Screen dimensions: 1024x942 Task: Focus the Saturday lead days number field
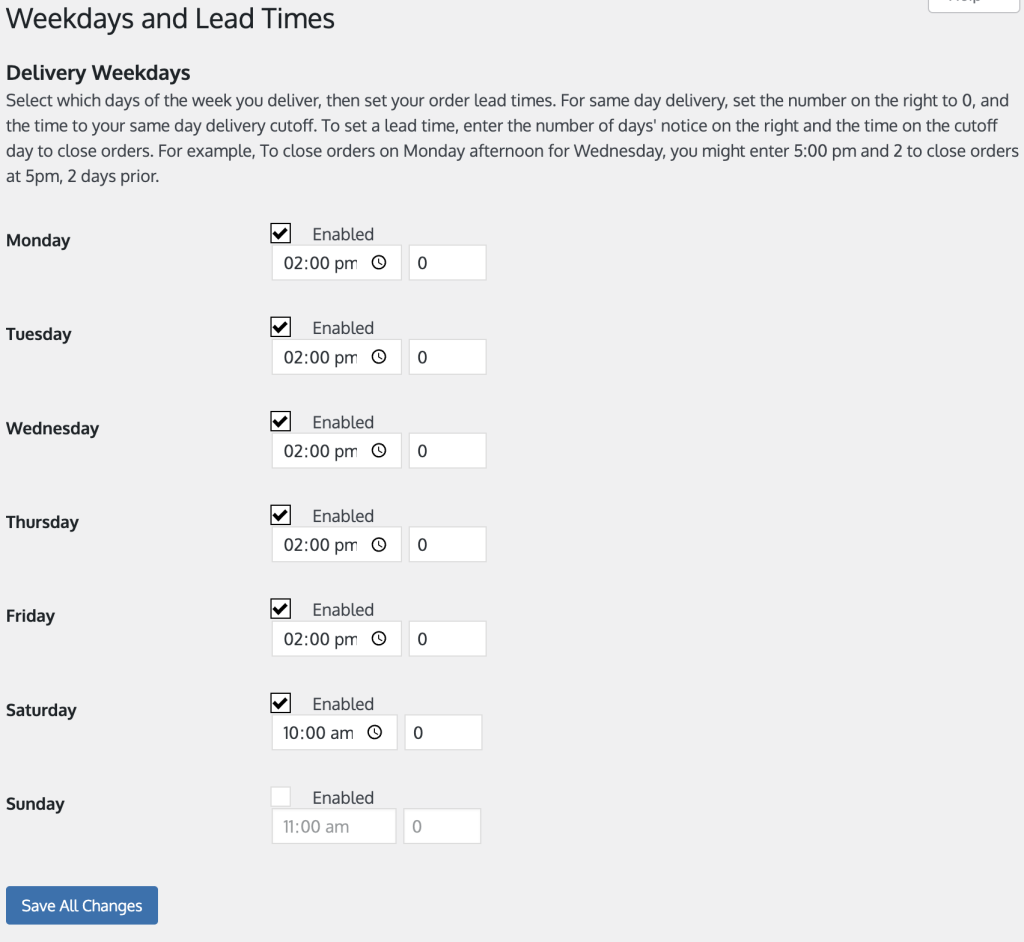pyautogui.click(x=443, y=732)
